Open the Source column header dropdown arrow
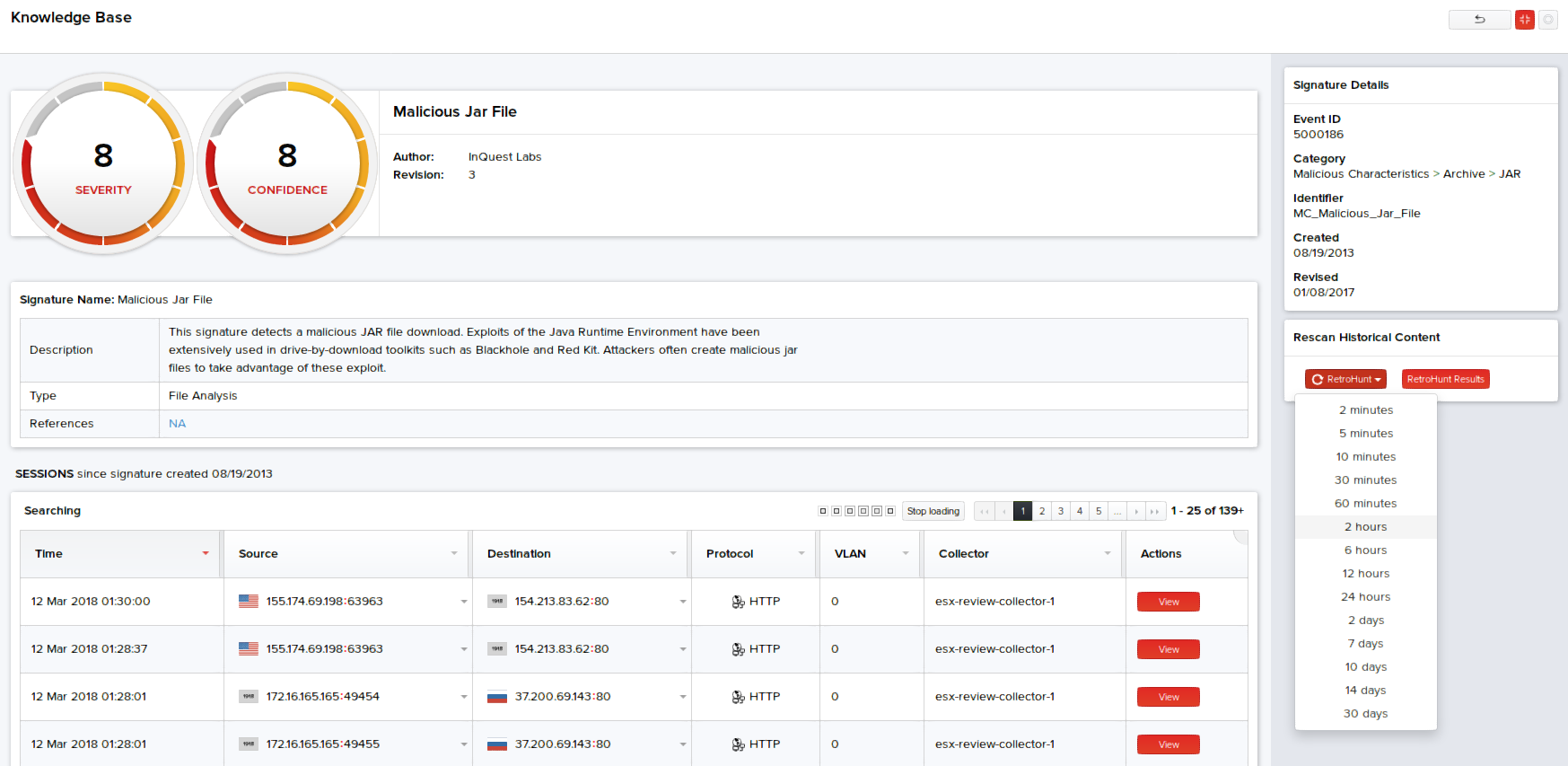This screenshot has height=766, width=1568. click(454, 553)
